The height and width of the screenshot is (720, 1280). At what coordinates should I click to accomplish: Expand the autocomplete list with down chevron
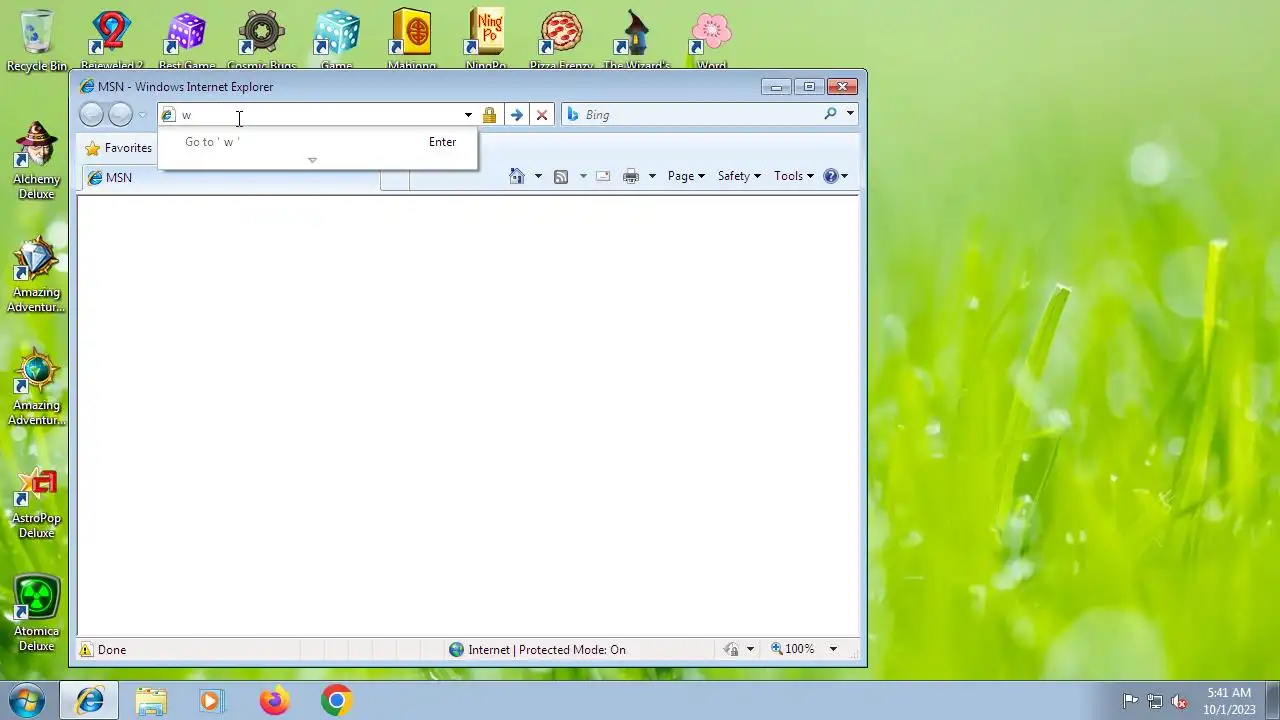pyautogui.click(x=312, y=160)
